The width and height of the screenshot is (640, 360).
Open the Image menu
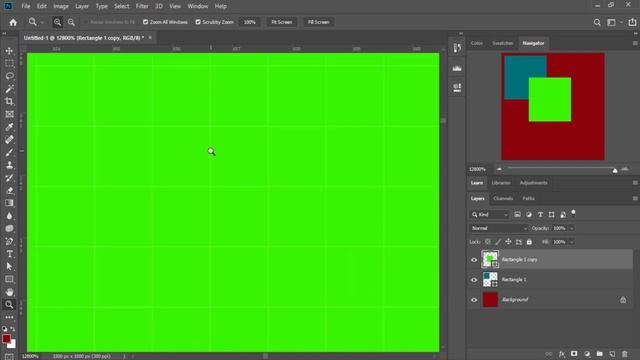[x=61, y=6]
